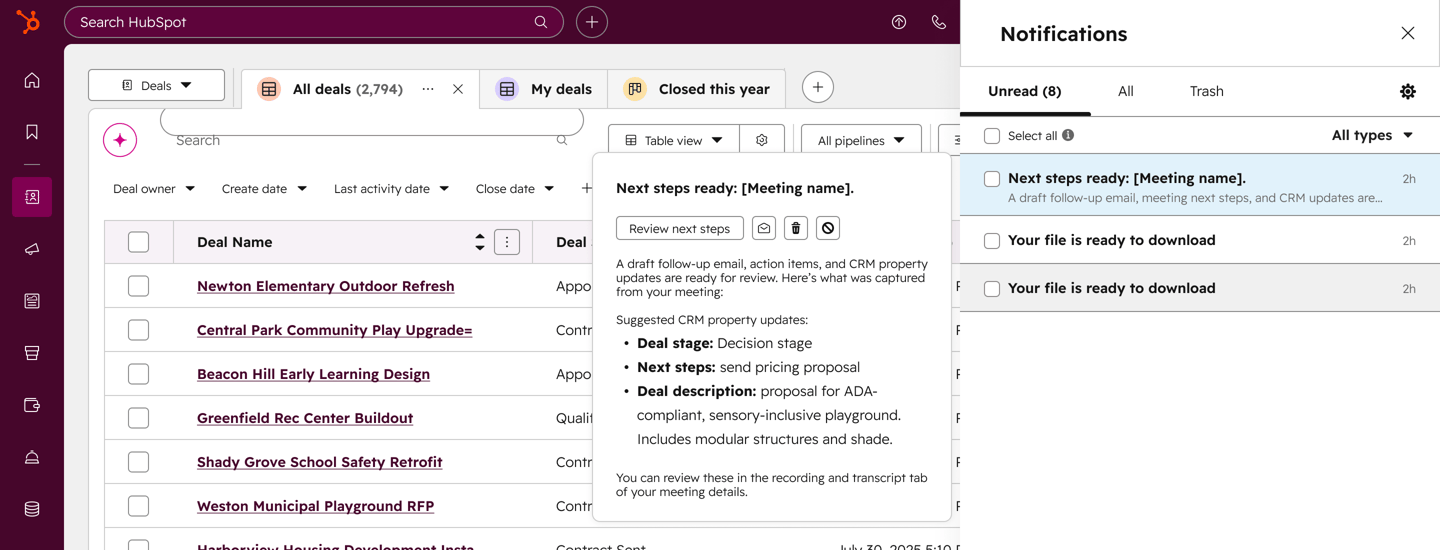Select Newton Elementary Outdoor Refresh row checkbox
1440x550 pixels.
[139, 286]
